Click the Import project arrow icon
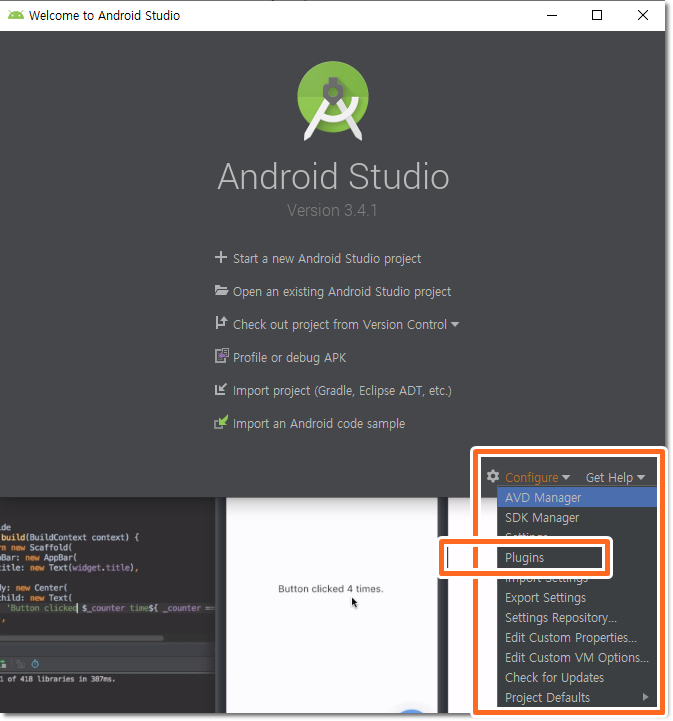This screenshot has width=673, height=721. (x=221, y=389)
